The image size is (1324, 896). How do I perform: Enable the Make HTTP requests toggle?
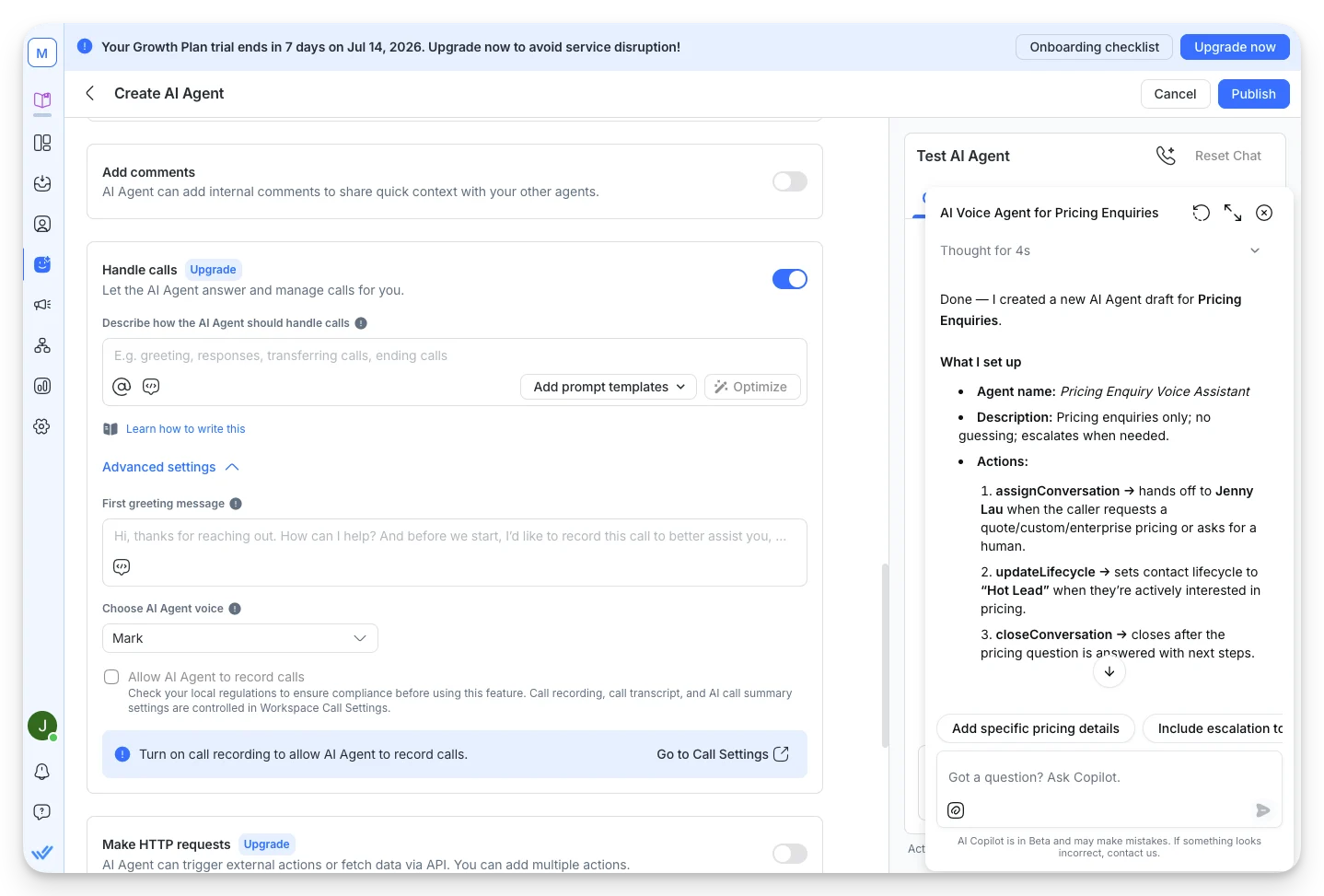pos(790,854)
